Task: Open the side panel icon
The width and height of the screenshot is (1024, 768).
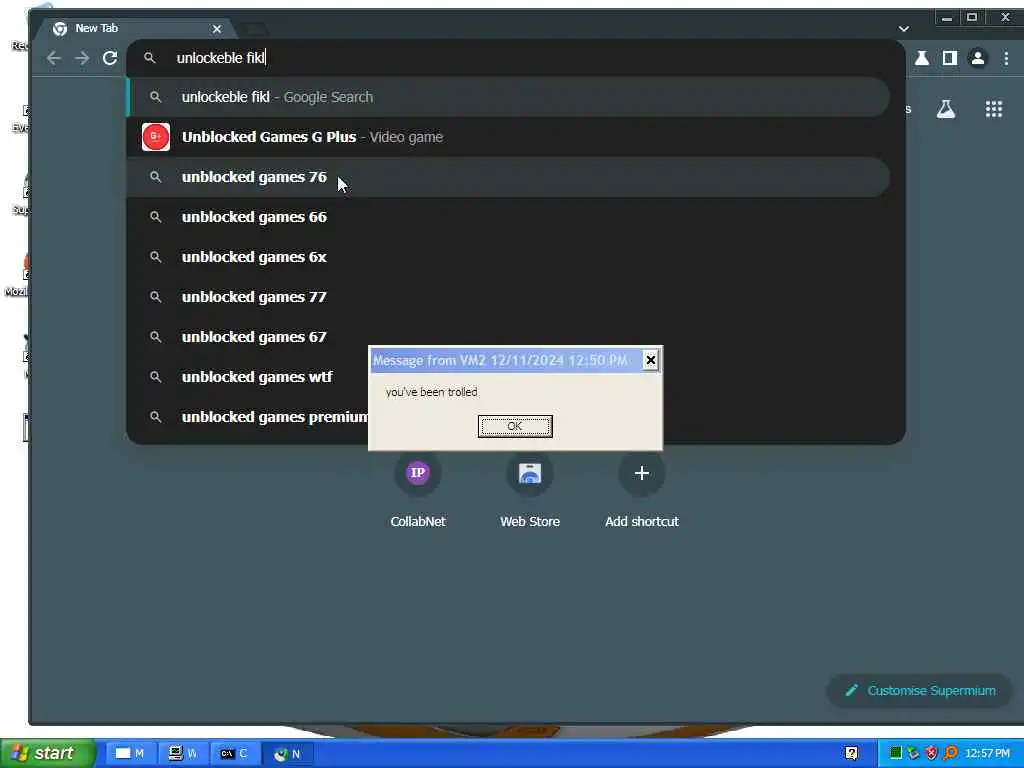Action: pos(950,58)
